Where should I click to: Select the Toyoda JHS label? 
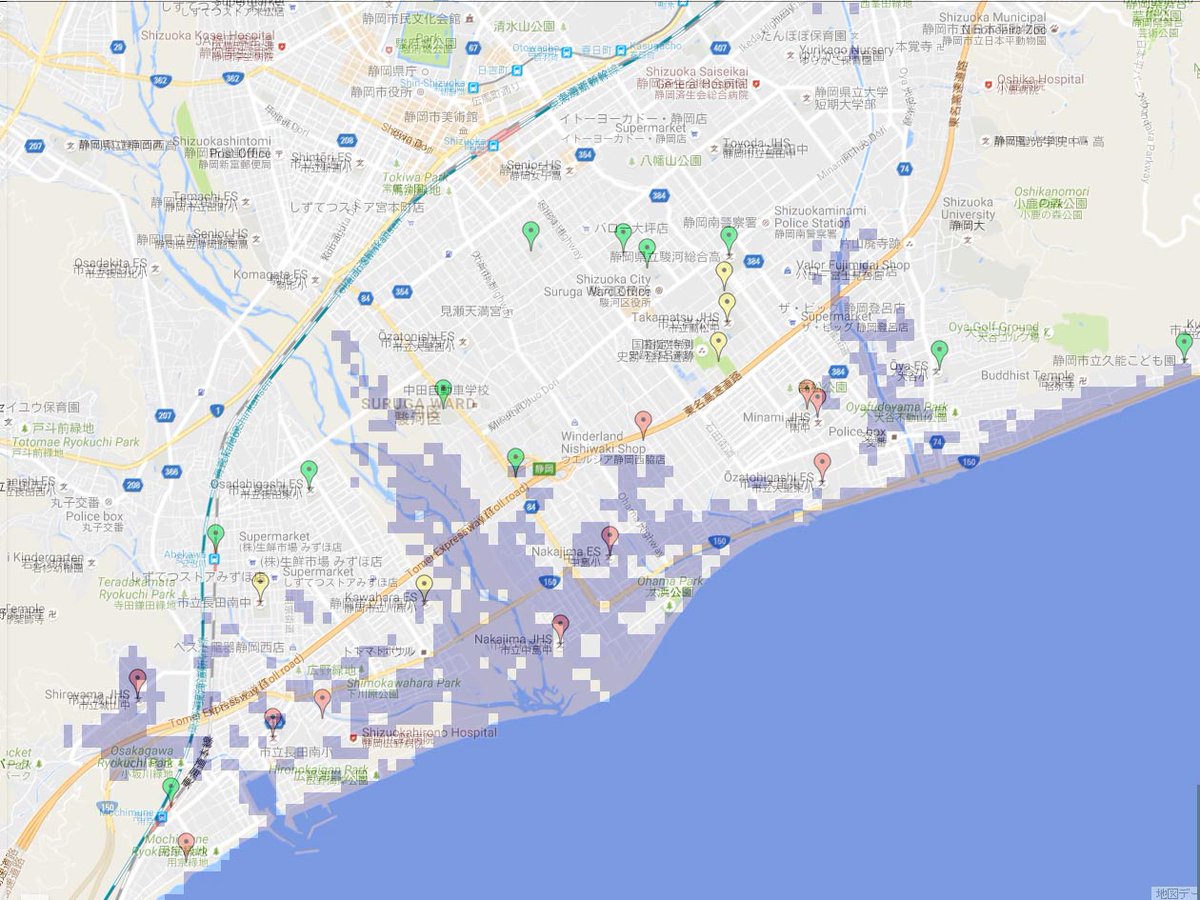click(x=755, y=142)
